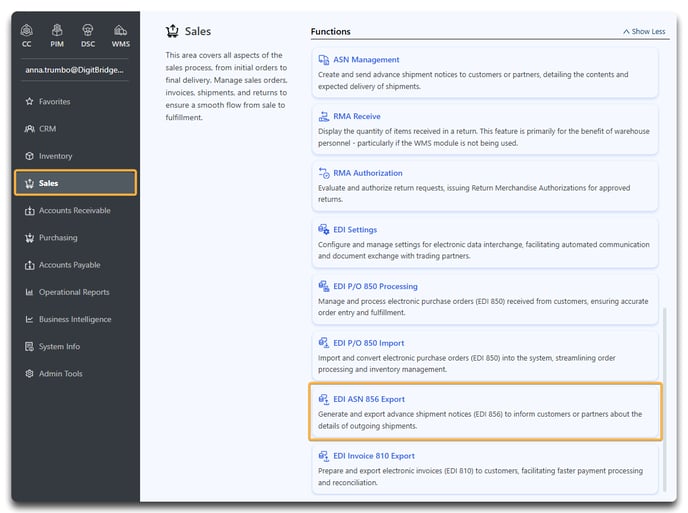Viewport: 688px width, 513px height.
Task: Click the Favorites star icon
Action: tap(29, 101)
